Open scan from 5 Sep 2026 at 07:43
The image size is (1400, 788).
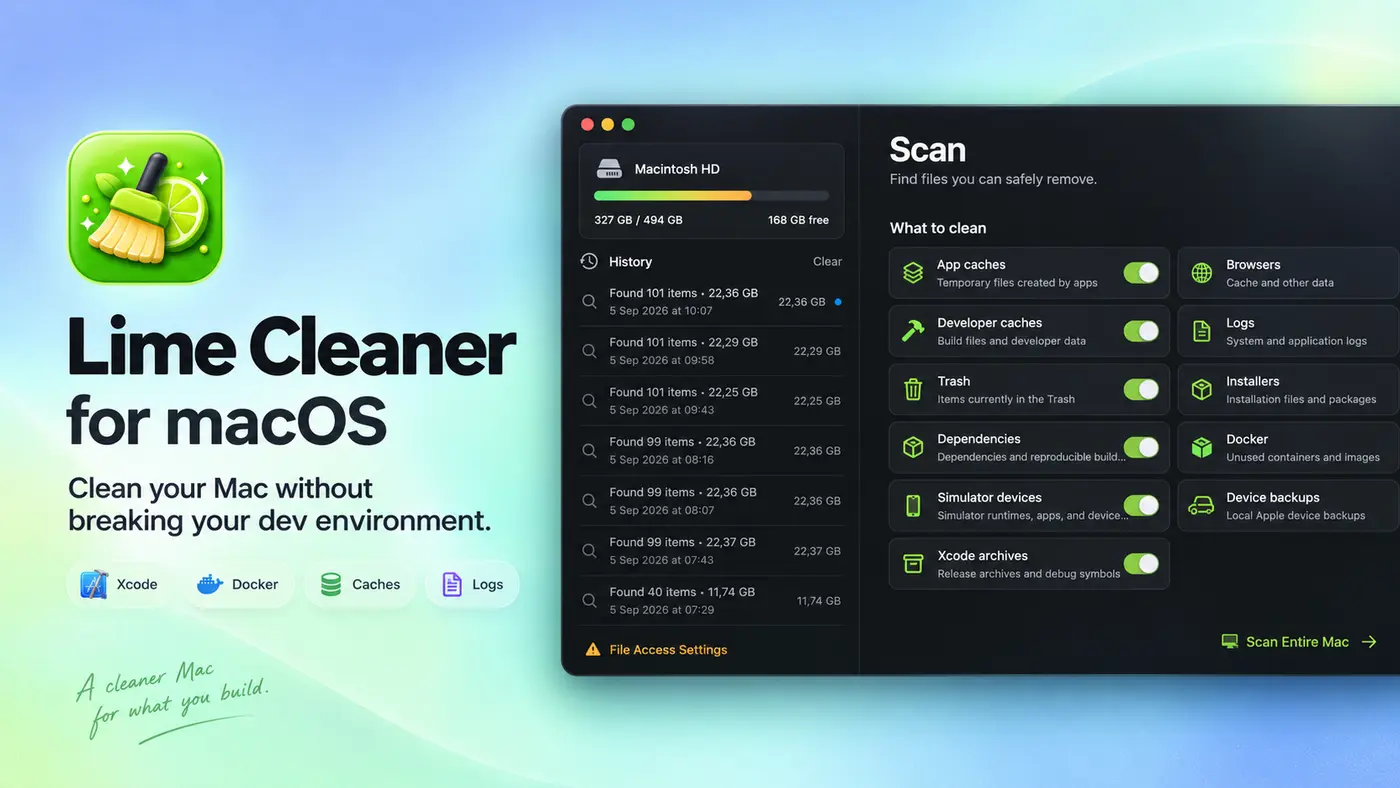(x=711, y=551)
